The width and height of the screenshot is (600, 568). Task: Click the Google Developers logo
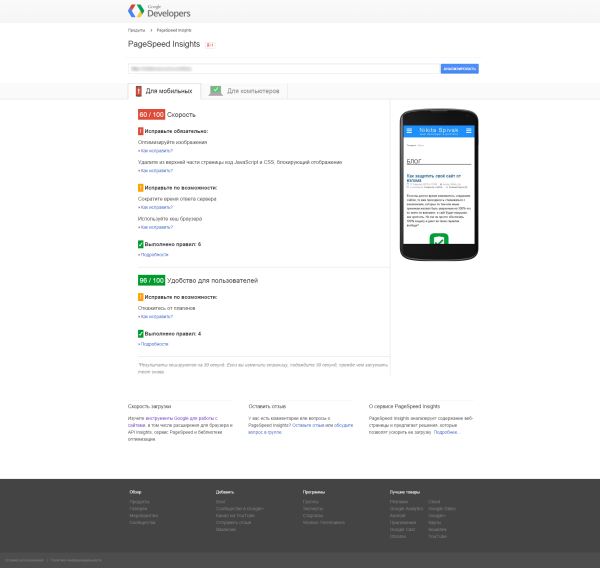click(x=159, y=11)
